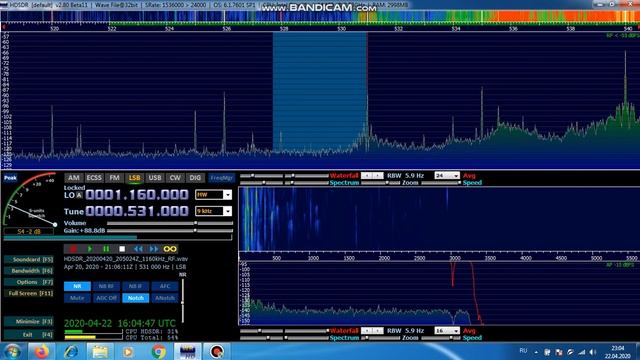This screenshot has width=640, height=360.
Task: Open Options [F7] menu
Action: [29, 282]
